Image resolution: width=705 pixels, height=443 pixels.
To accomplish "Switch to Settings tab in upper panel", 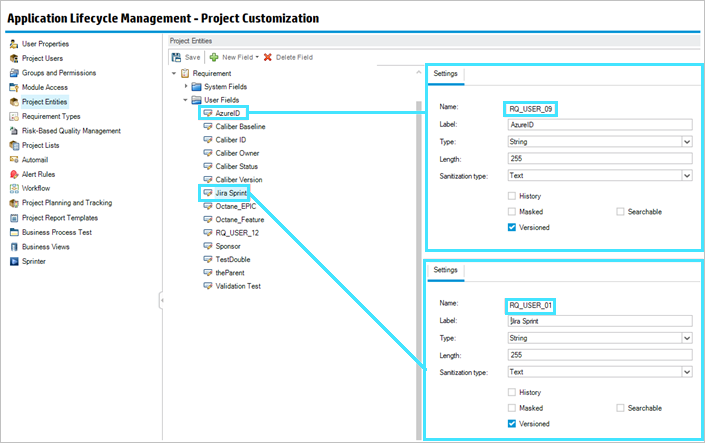I will click(446, 75).
